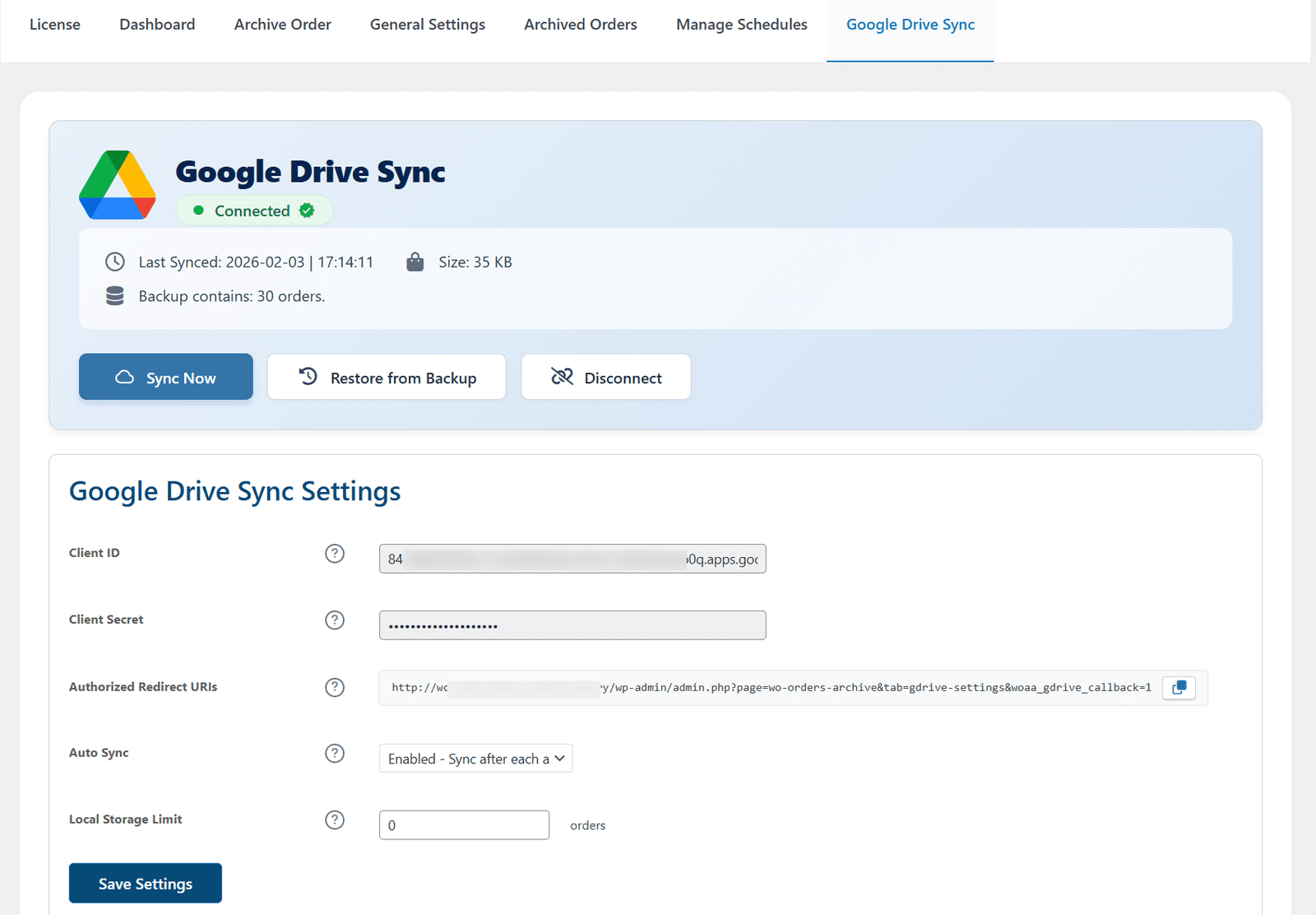Select the Google Drive Sync tab

click(x=911, y=25)
